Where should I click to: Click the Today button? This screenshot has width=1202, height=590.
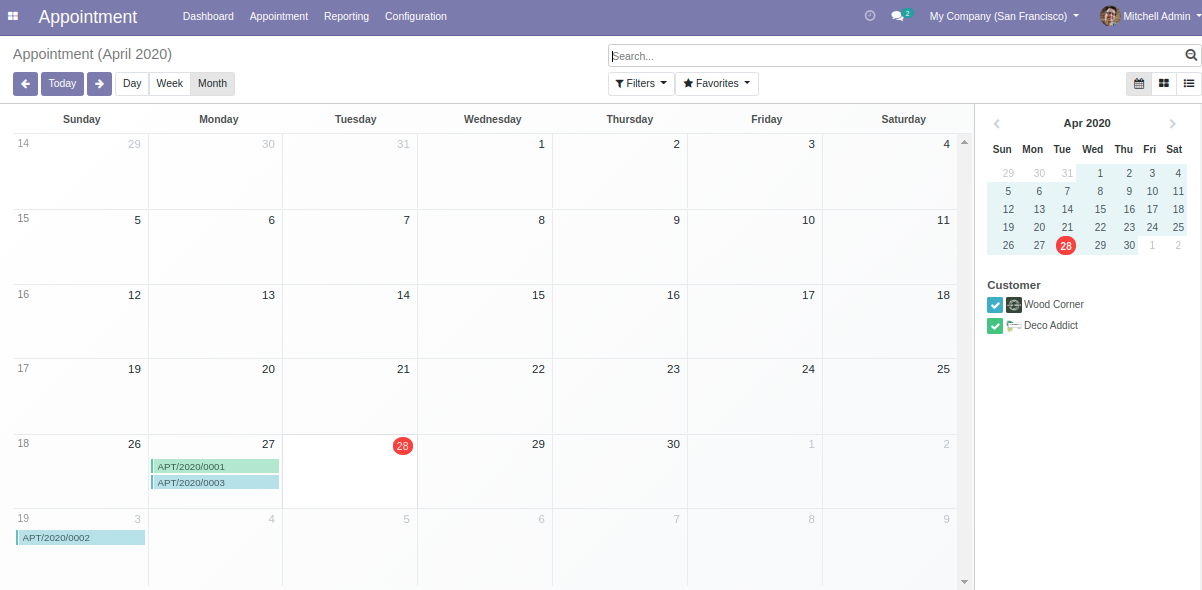click(62, 84)
